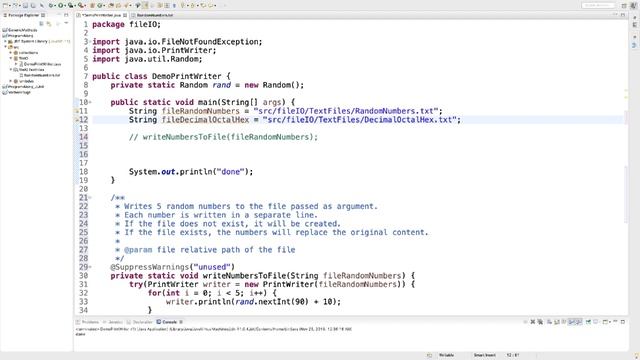Click the yellow warning mark in overview ruler
The image size is (640, 360).
(x=626, y=97)
